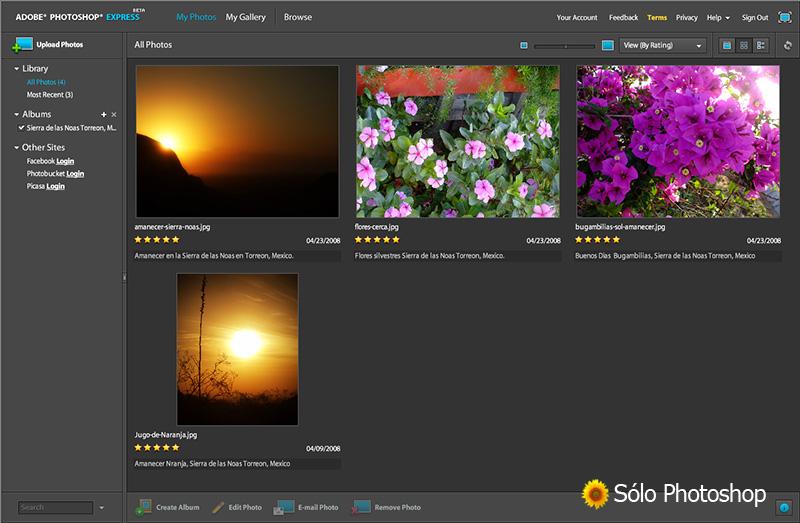800x523 pixels.
Task: Click the Create Album icon
Action: pos(144,507)
